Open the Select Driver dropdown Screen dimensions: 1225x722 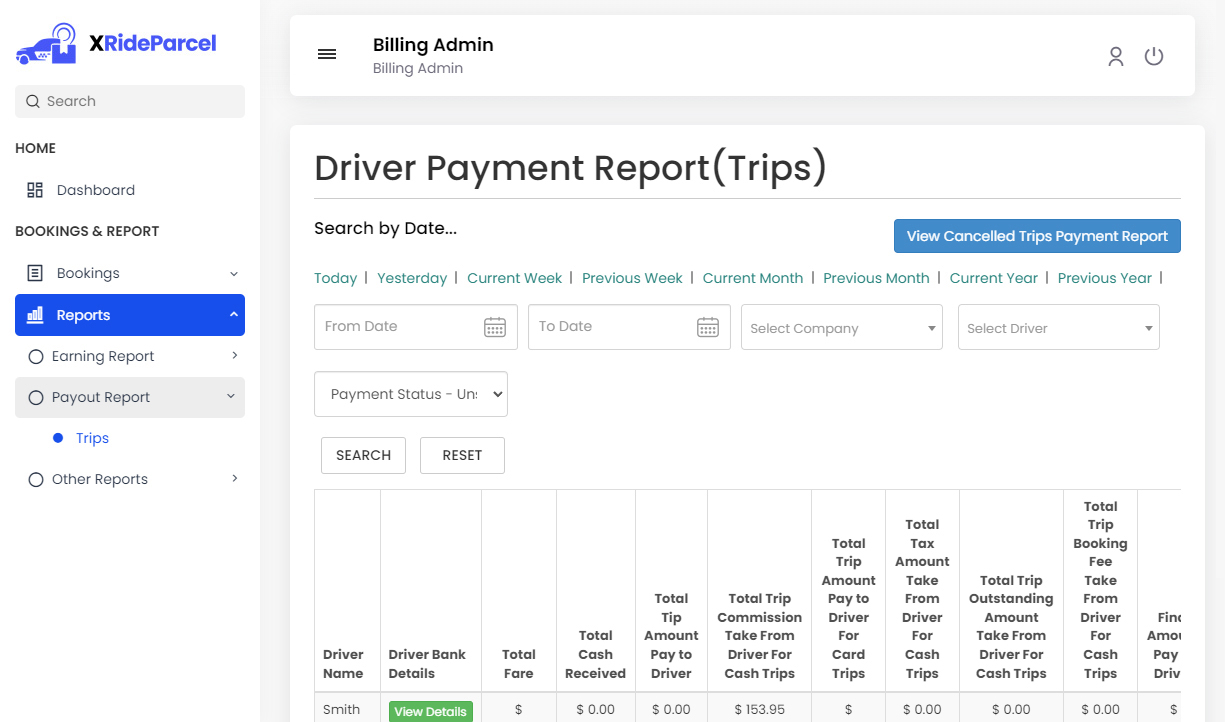1058,328
